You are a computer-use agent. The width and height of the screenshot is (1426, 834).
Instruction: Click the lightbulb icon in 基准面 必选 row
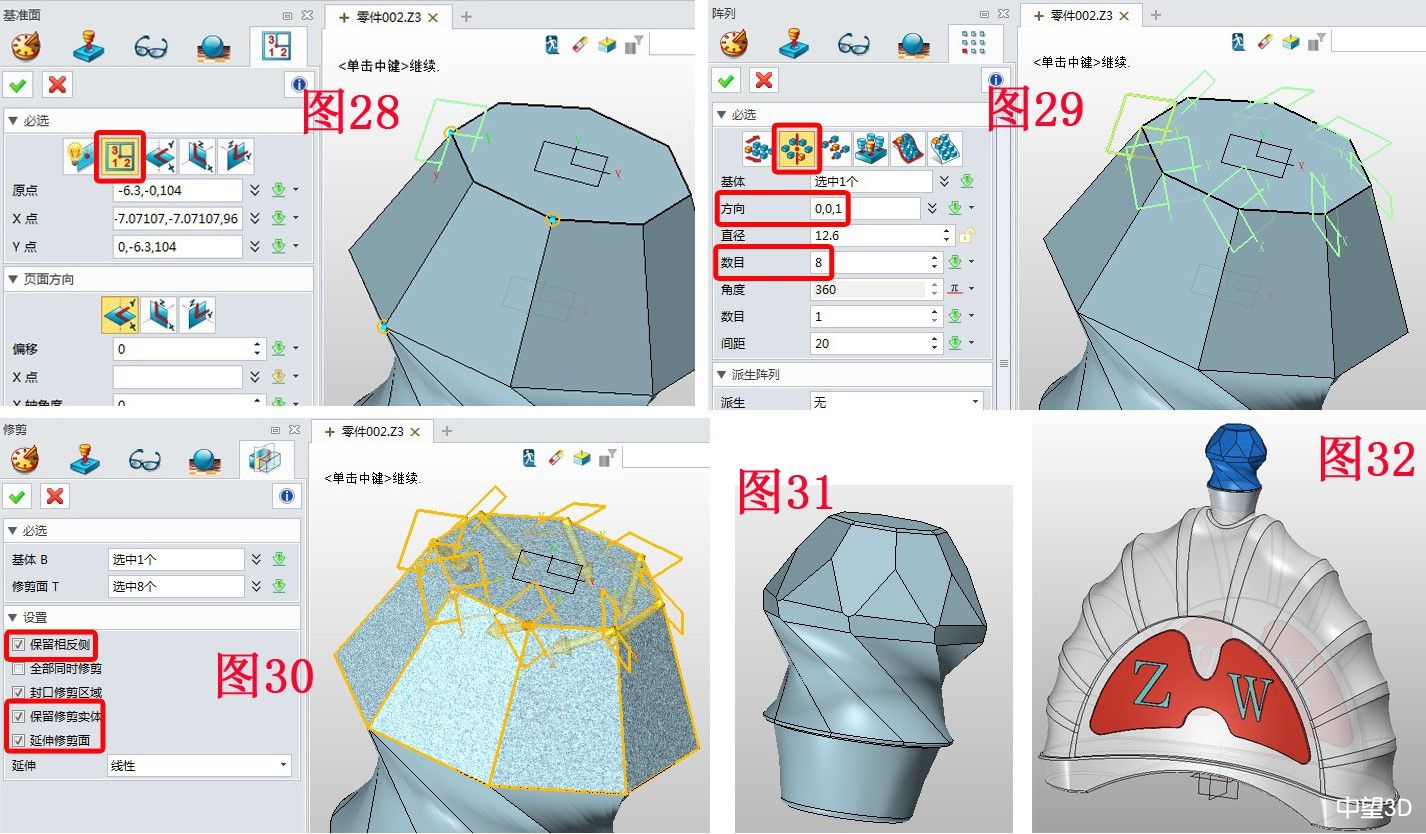pos(78,156)
